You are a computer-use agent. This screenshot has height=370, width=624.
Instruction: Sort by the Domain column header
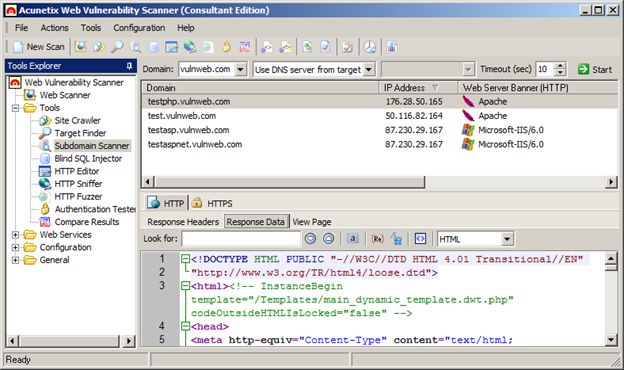(259, 88)
